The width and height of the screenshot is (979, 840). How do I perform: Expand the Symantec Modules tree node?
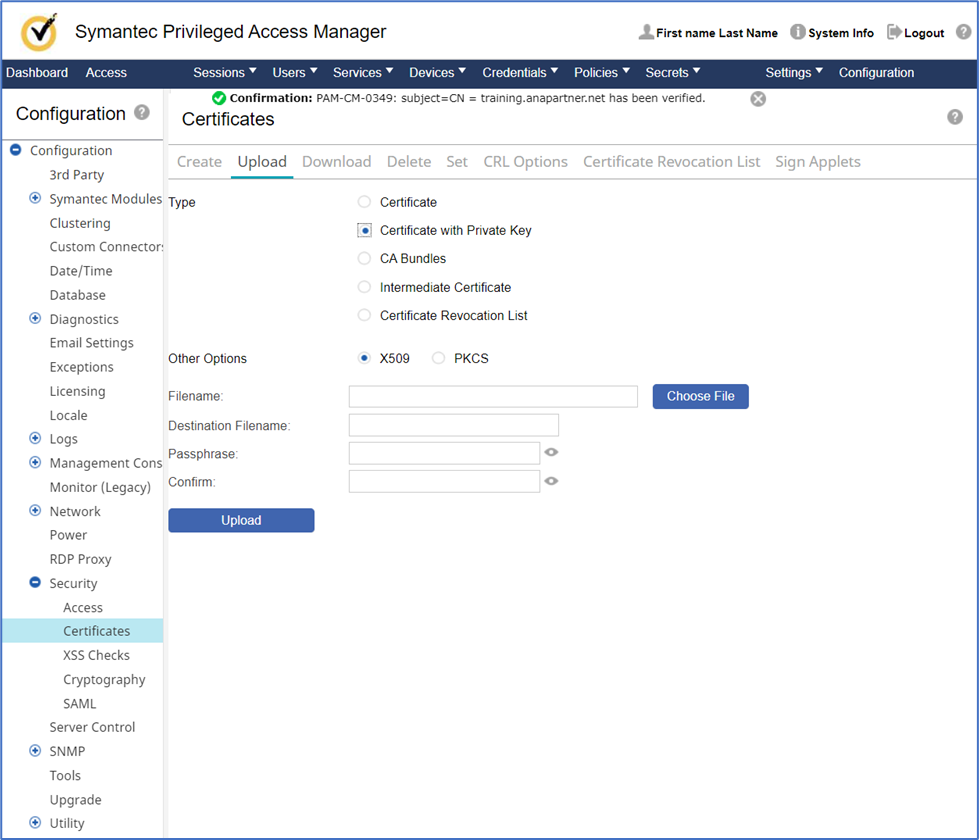[36, 199]
